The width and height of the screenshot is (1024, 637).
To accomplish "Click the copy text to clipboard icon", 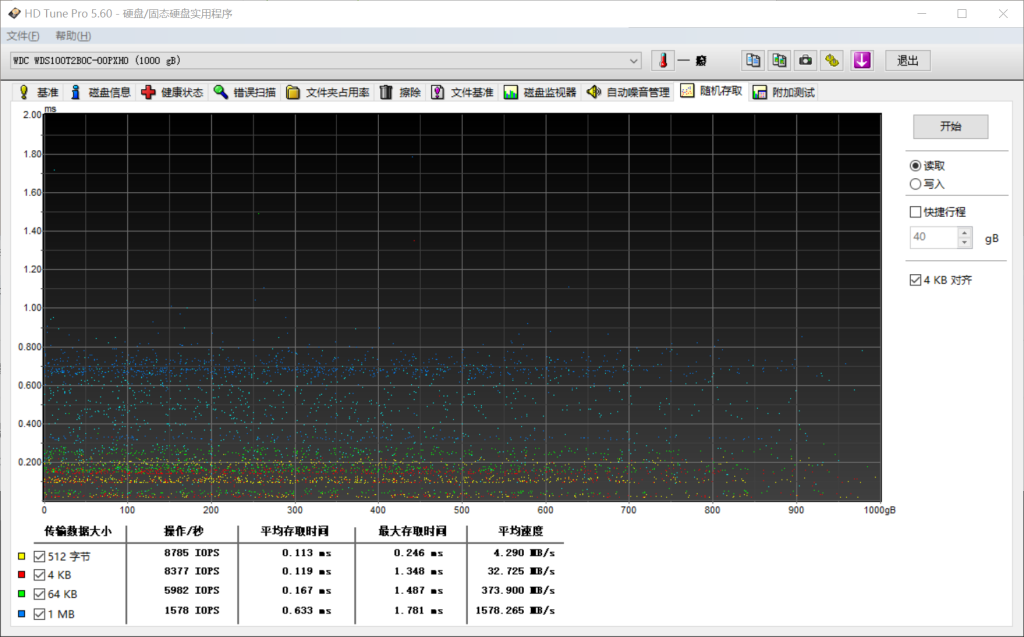I will 753,61.
